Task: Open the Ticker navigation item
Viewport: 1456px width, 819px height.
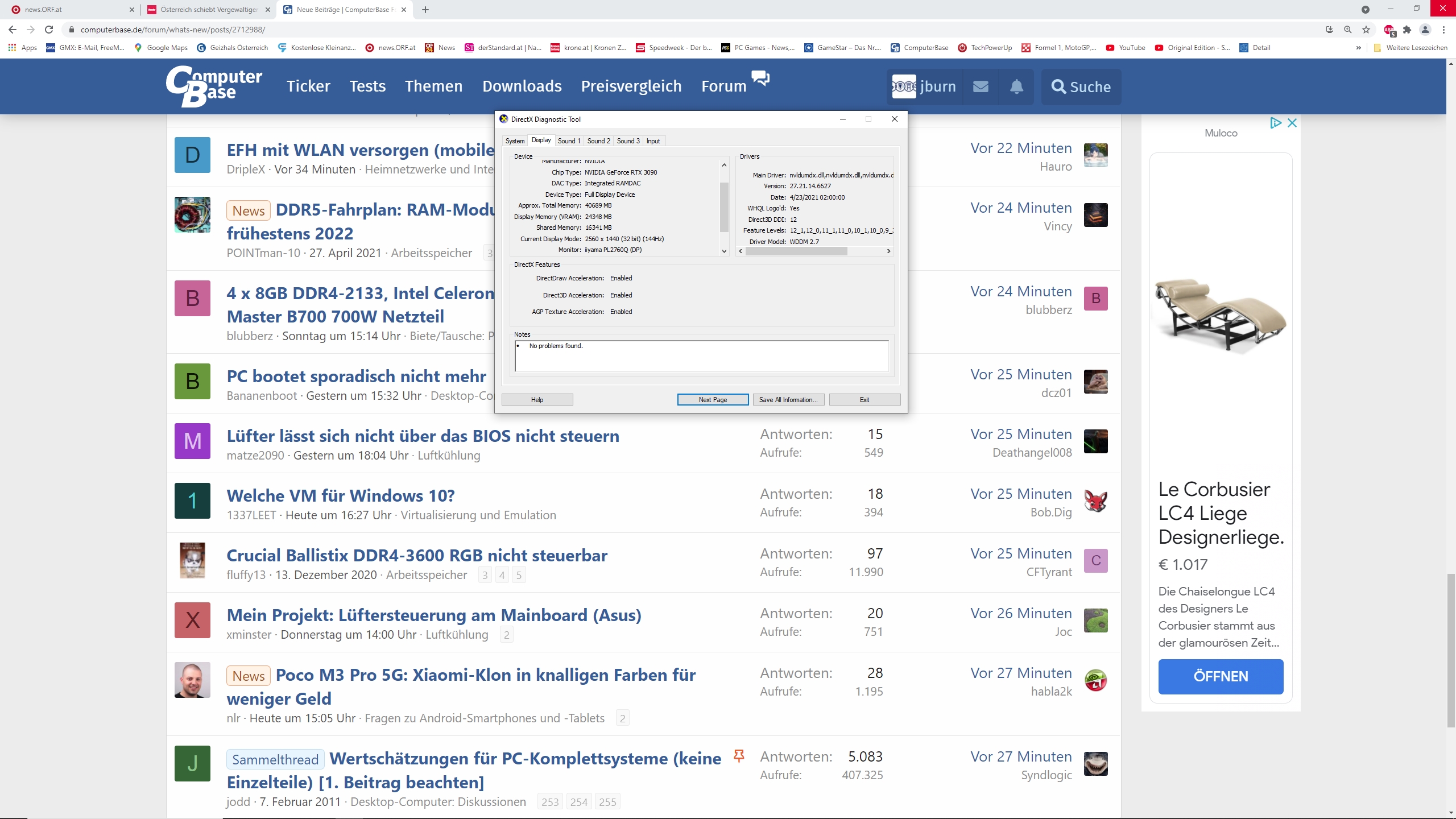Action: tap(308, 86)
